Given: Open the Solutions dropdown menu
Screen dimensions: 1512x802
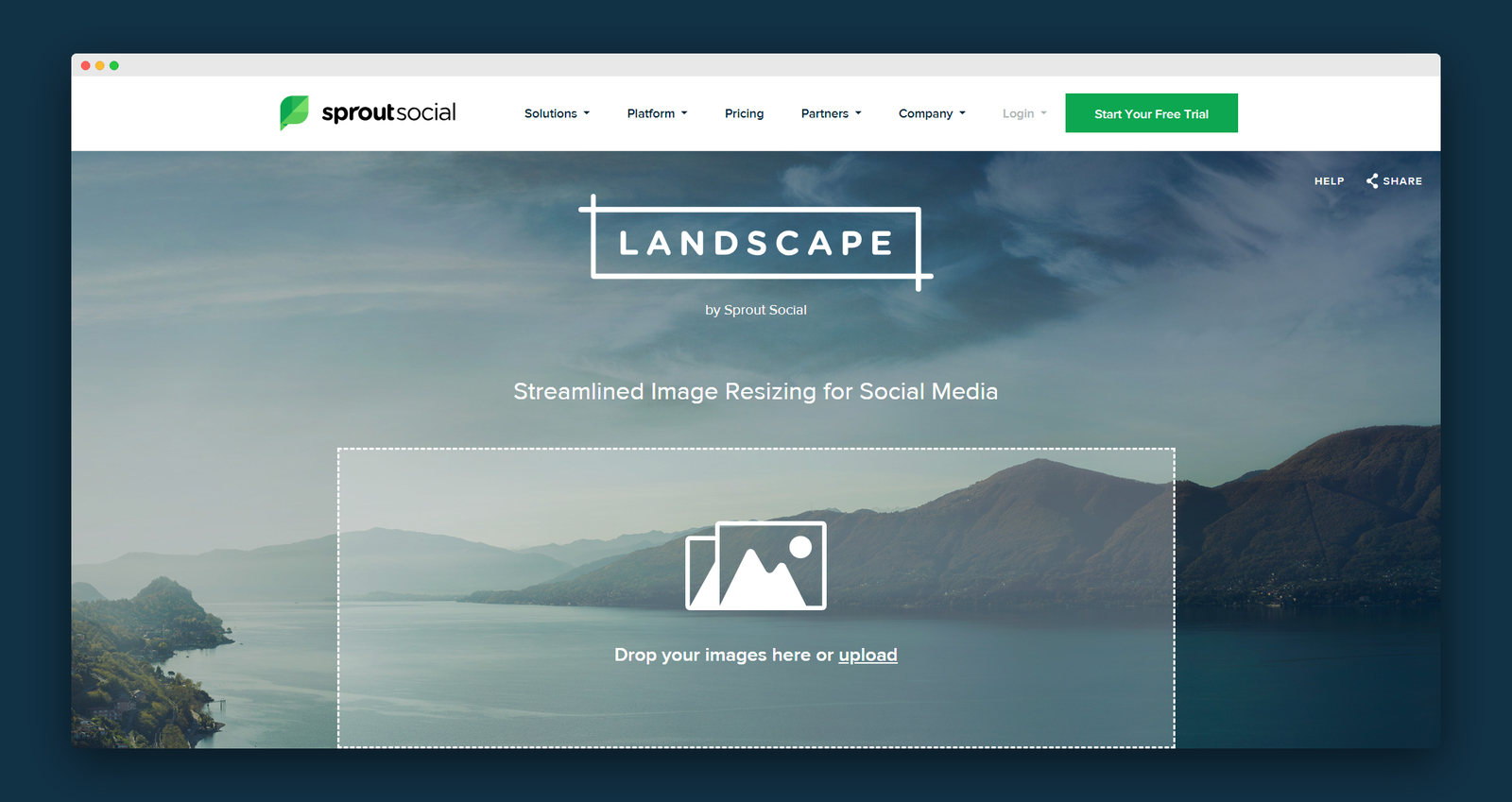Looking at the screenshot, I should [x=557, y=113].
